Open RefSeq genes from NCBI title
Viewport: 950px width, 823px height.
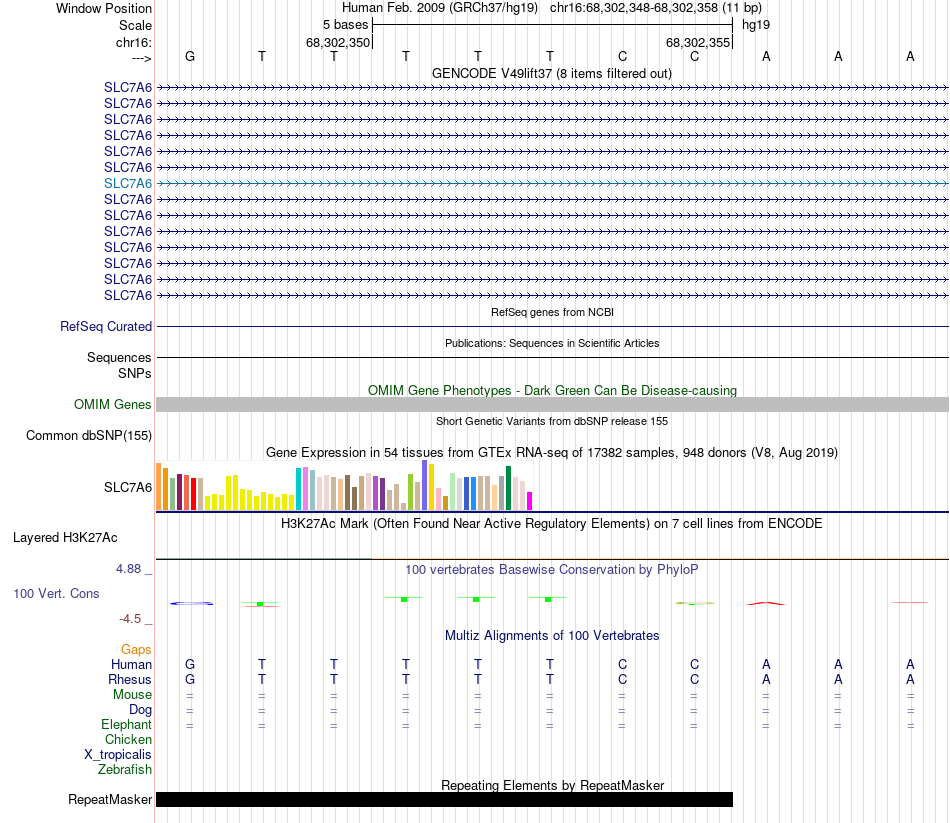[552, 312]
